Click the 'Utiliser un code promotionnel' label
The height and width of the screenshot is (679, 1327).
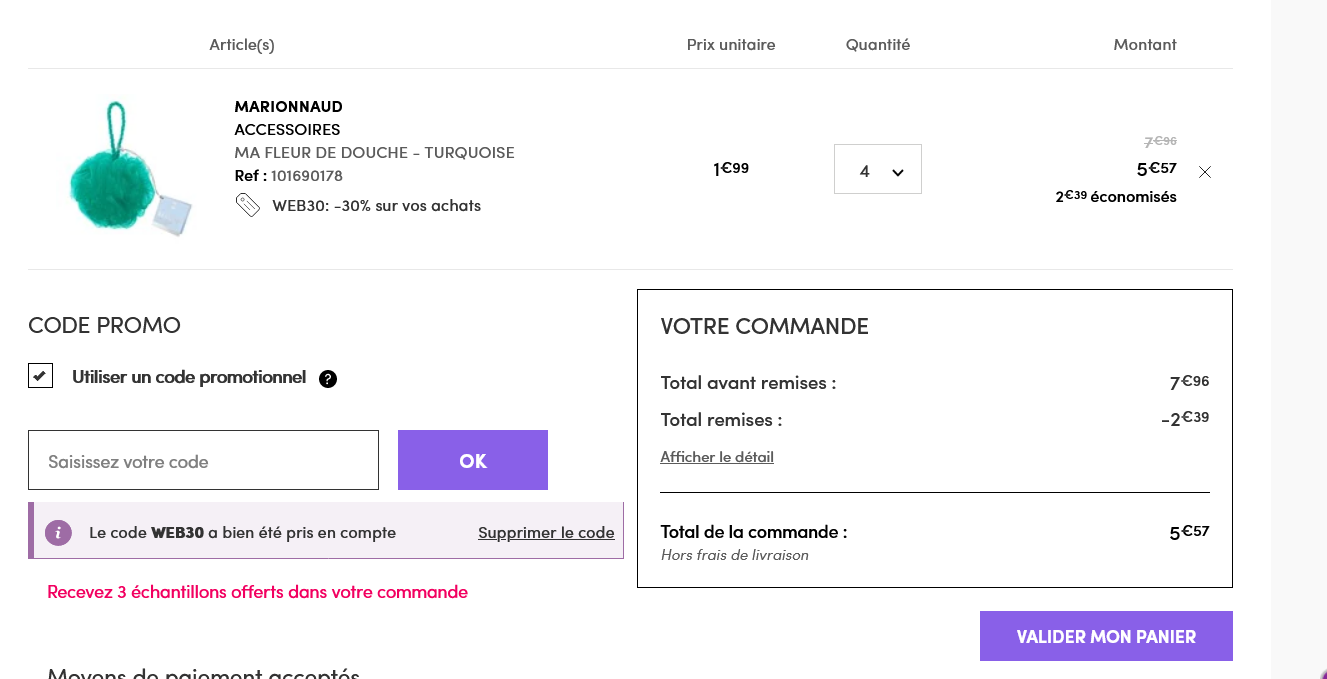(x=189, y=377)
